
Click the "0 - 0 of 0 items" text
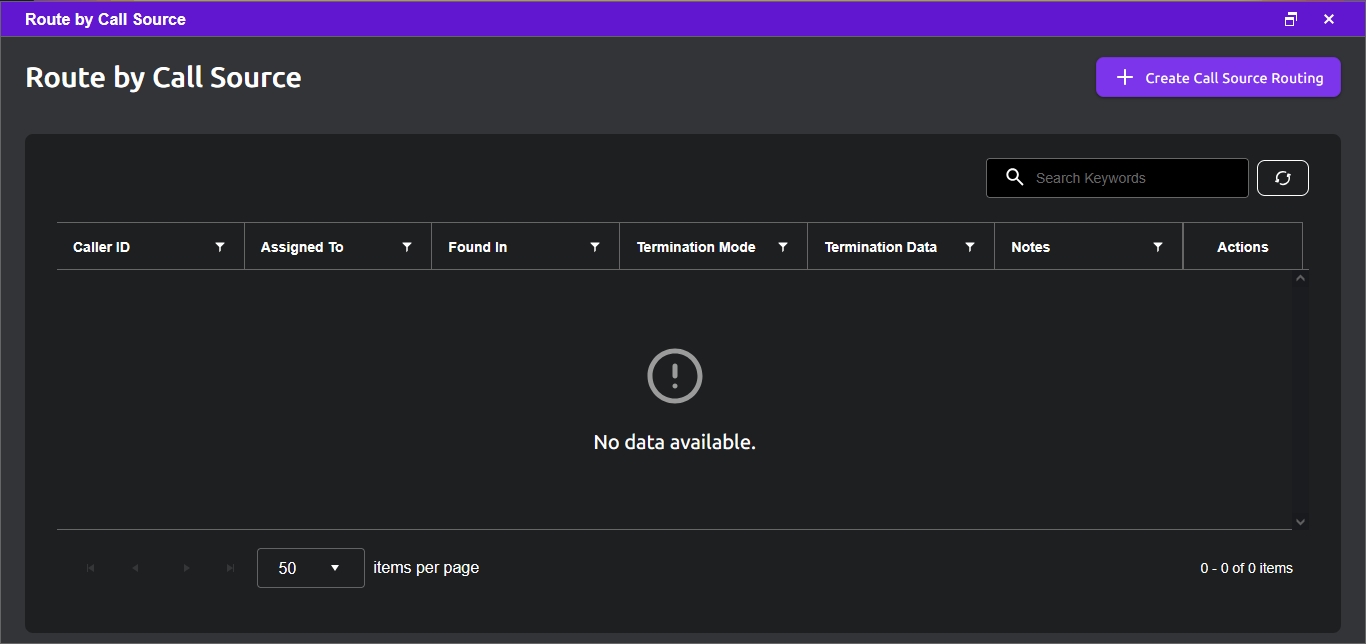click(x=1247, y=568)
